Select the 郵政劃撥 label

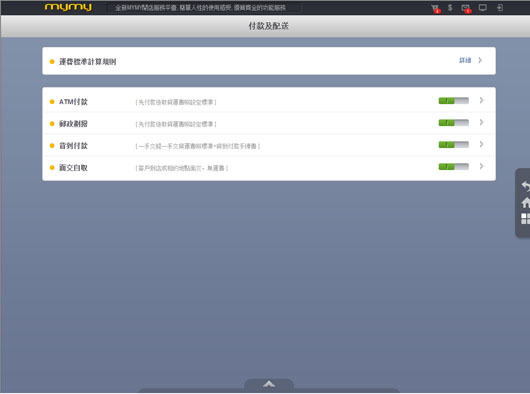(73, 124)
